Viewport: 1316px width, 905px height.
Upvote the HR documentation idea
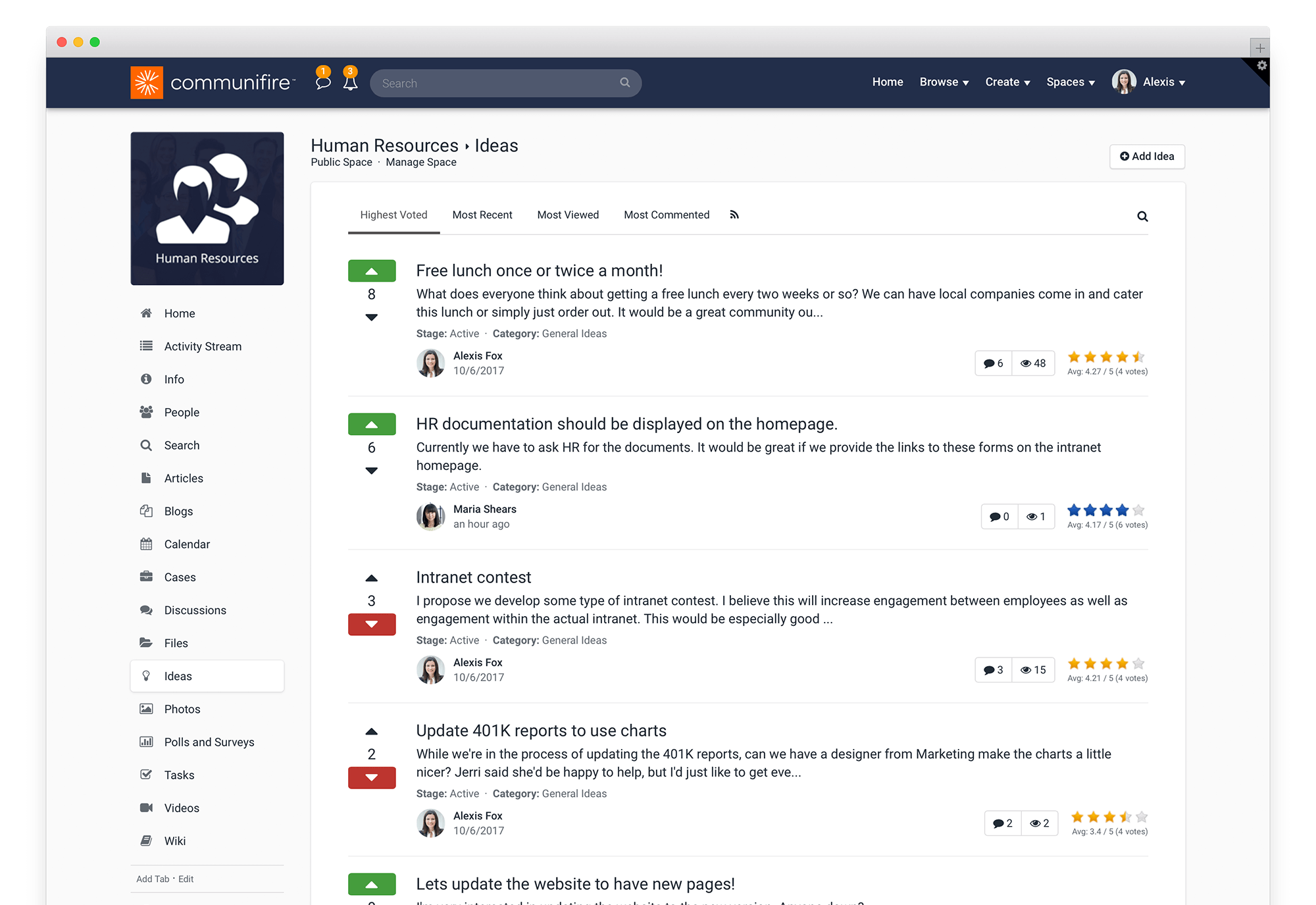[x=372, y=424]
